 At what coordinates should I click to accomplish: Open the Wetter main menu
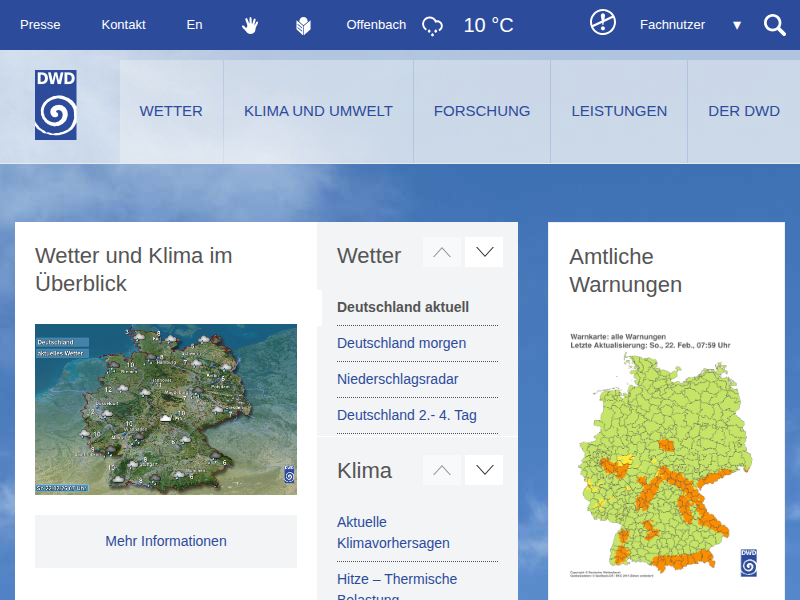click(171, 111)
